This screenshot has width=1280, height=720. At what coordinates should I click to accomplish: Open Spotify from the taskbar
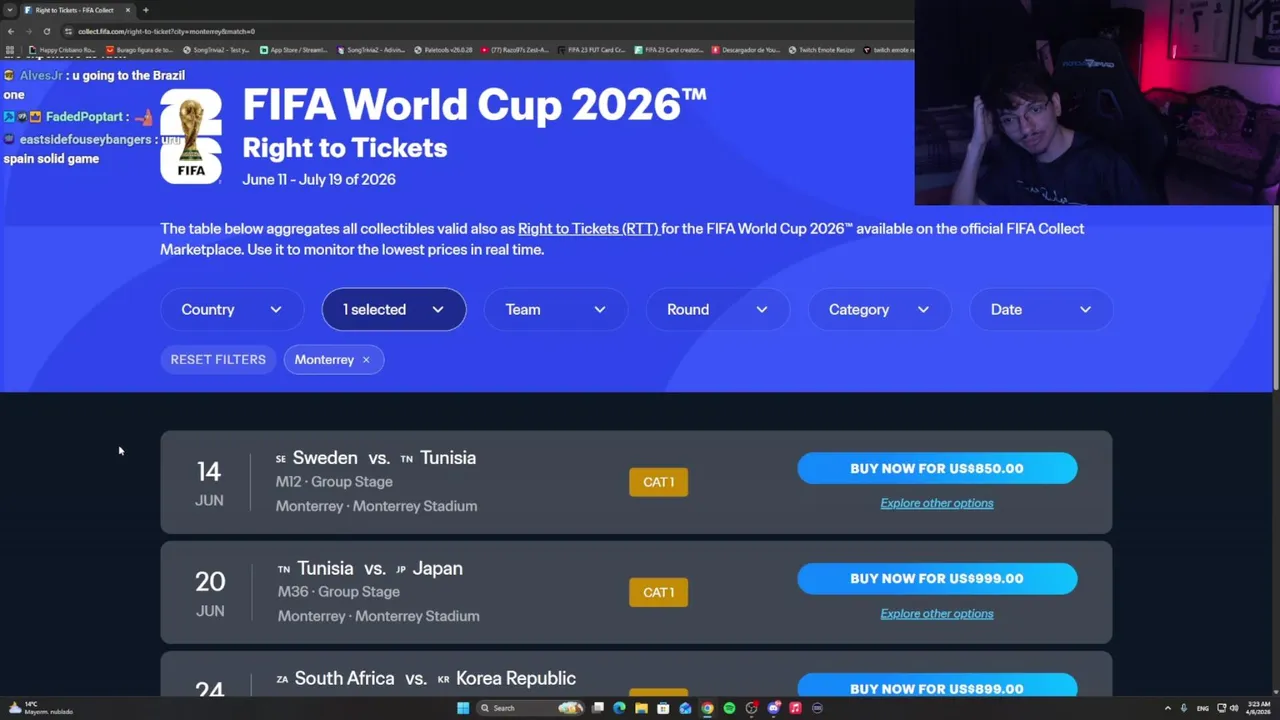pos(729,708)
